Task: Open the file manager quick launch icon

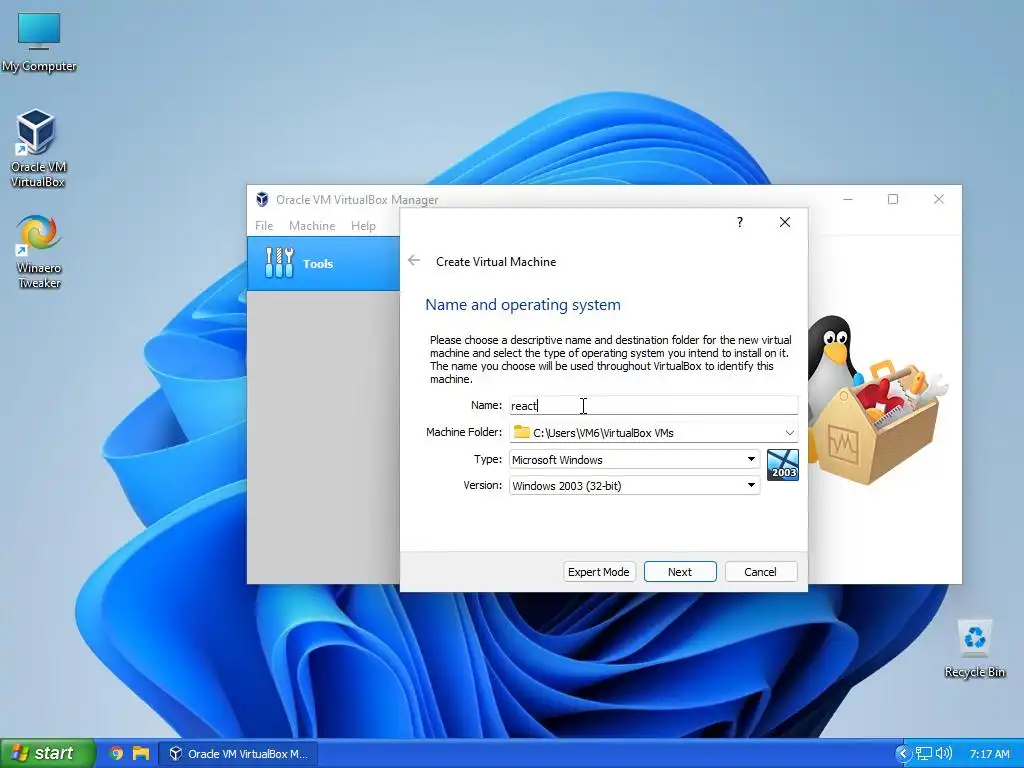Action: coord(140,753)
